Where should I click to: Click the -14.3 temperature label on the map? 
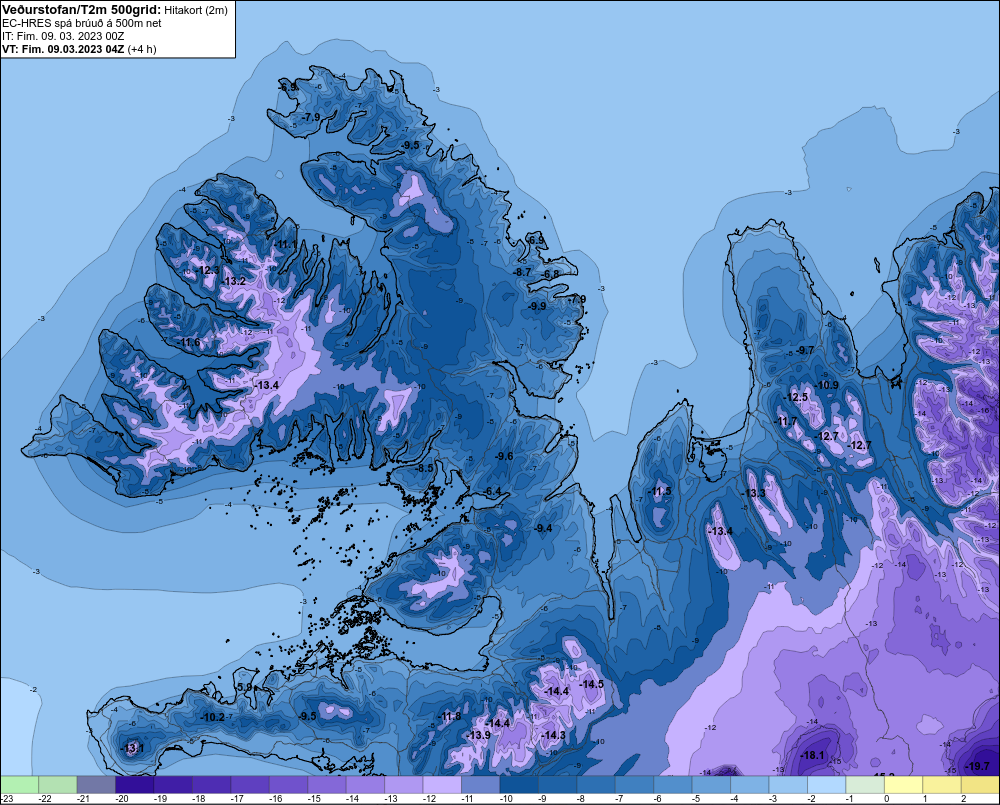point(553,735)
